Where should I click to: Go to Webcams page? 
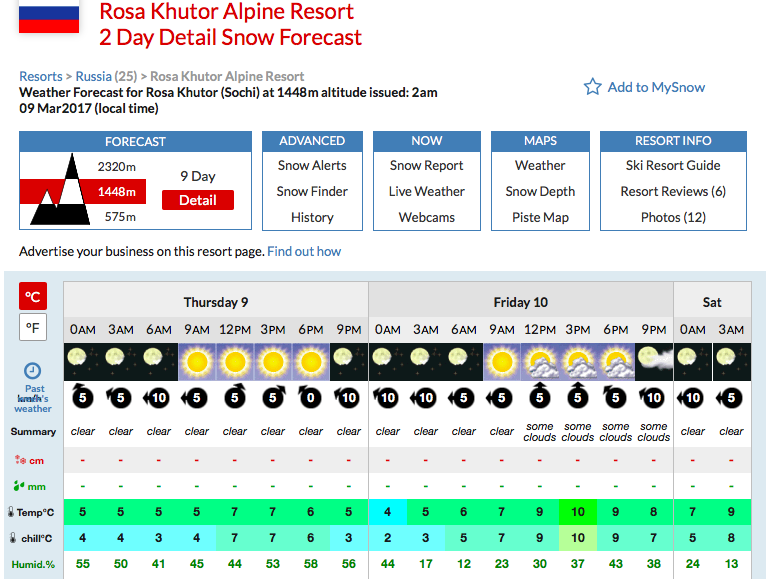426,217
